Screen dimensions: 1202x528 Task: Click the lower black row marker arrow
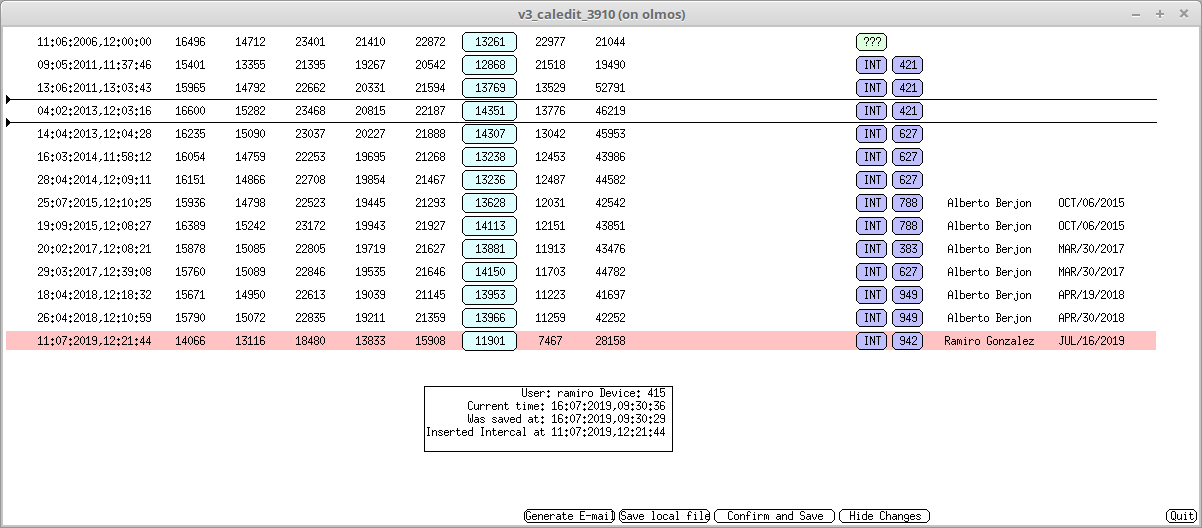pyautogui.click(x=8, y=122)
